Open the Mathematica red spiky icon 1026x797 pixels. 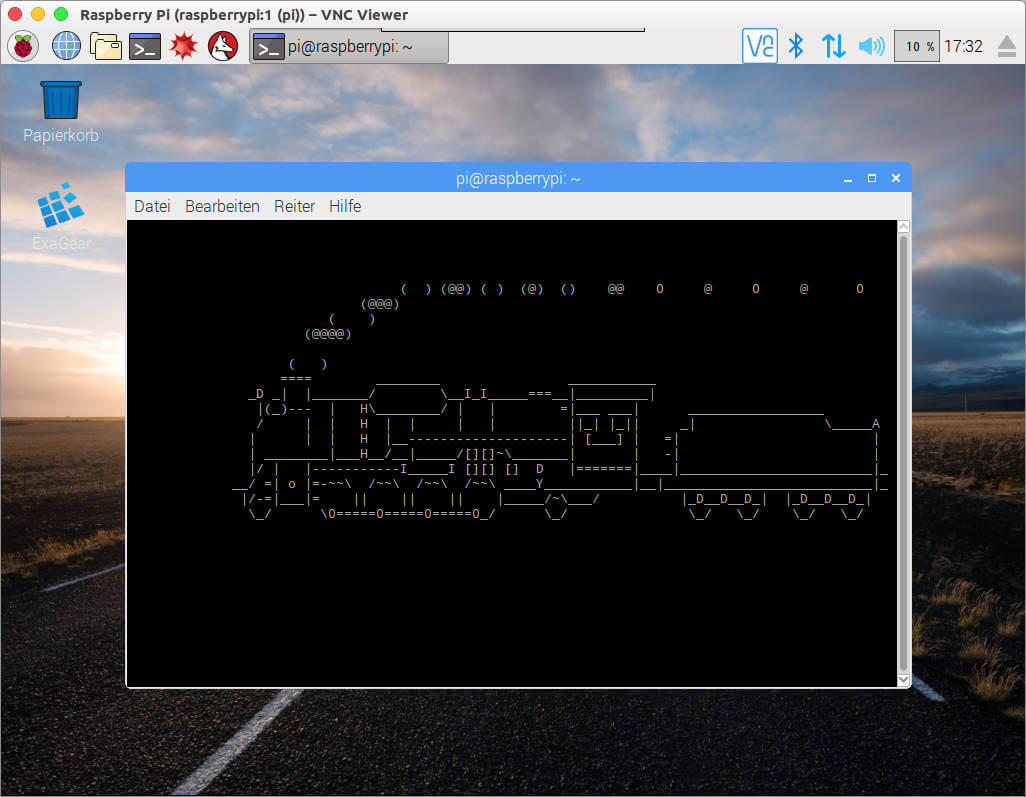(183, 46)
